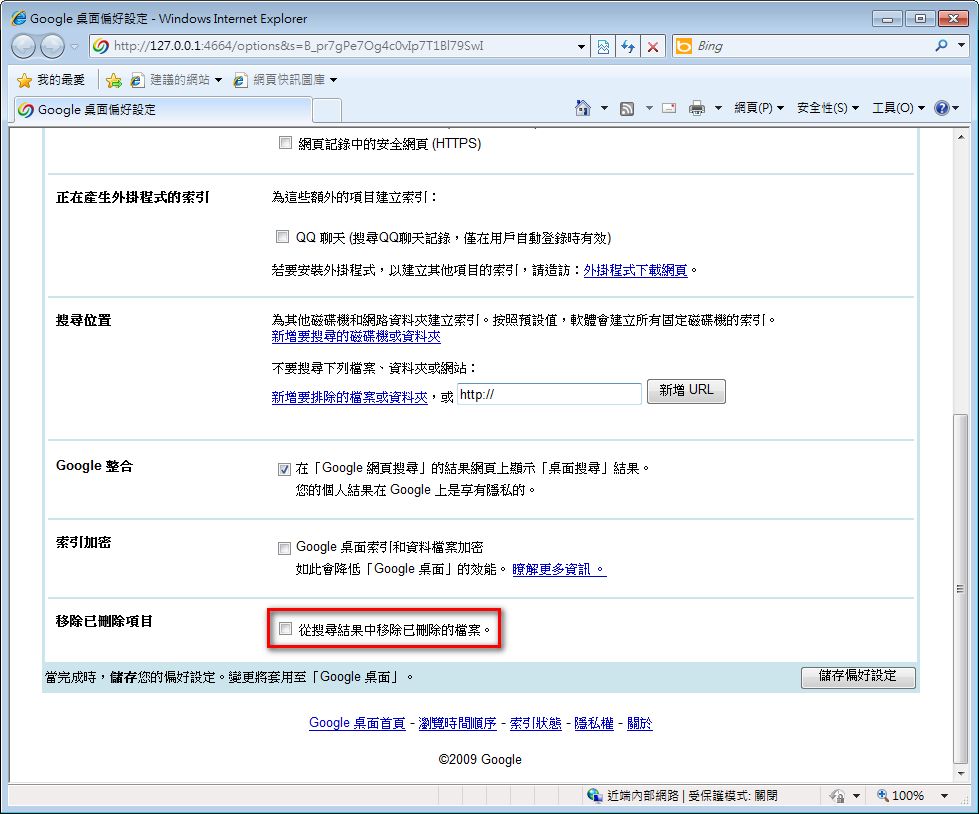Open the Google 桌面首頁 footer link
The width and height of the screenshot is (979, 814).
357,723
